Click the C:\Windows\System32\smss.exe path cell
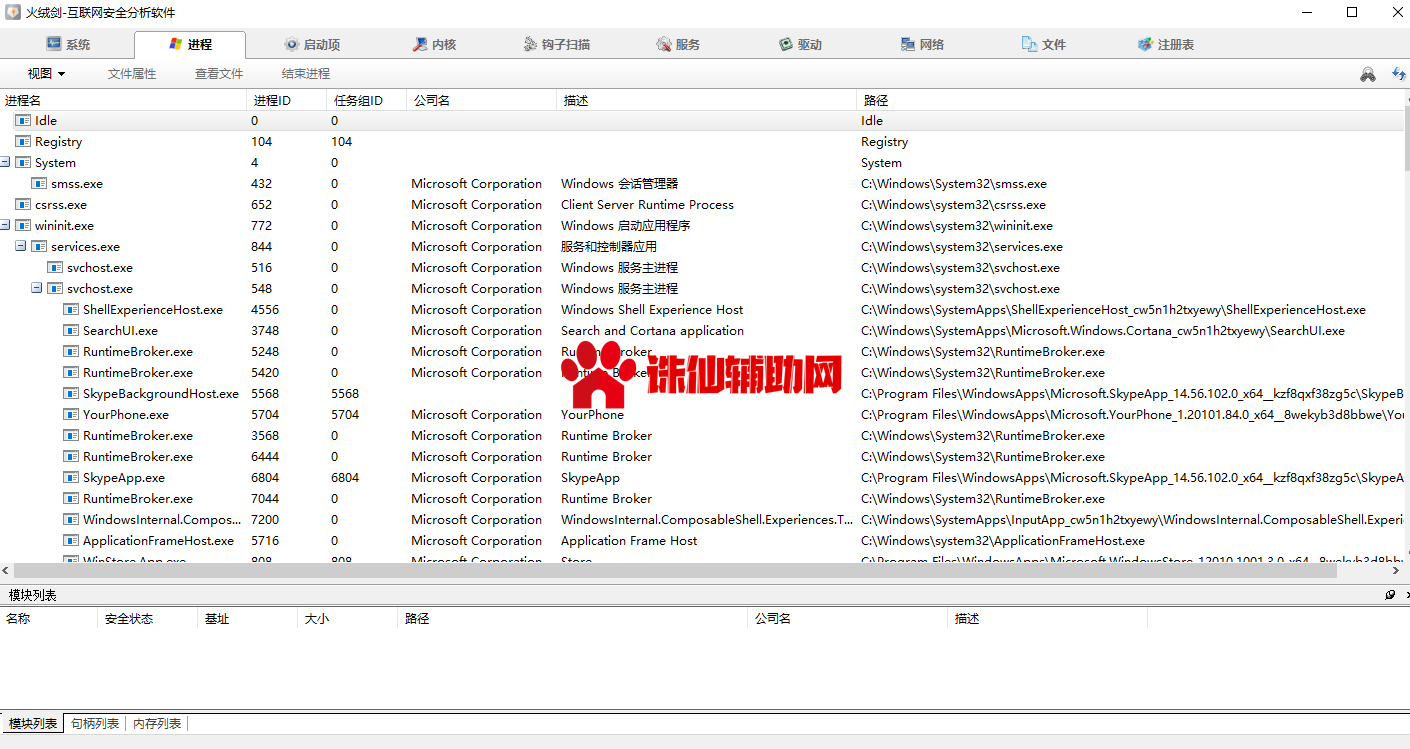 (954, 184)
